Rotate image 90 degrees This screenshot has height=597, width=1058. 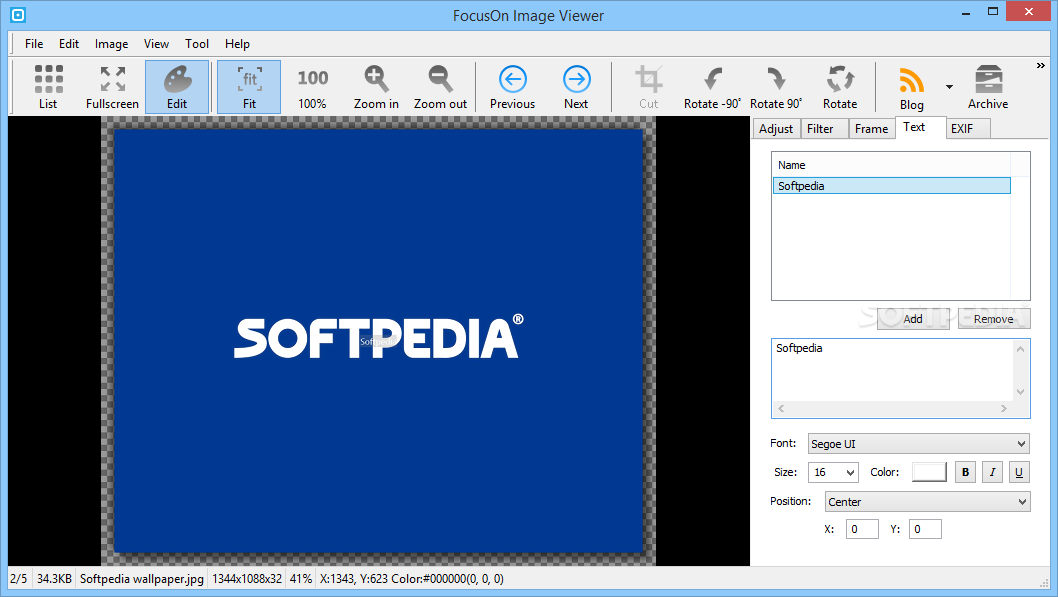pyautogui.click(x=776, y=87)
